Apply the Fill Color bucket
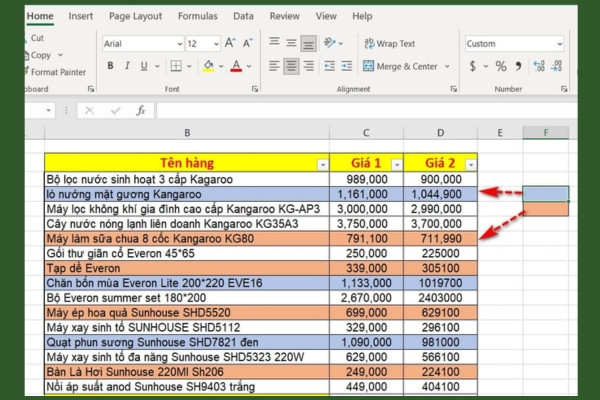600x400 pixels. 209,66
